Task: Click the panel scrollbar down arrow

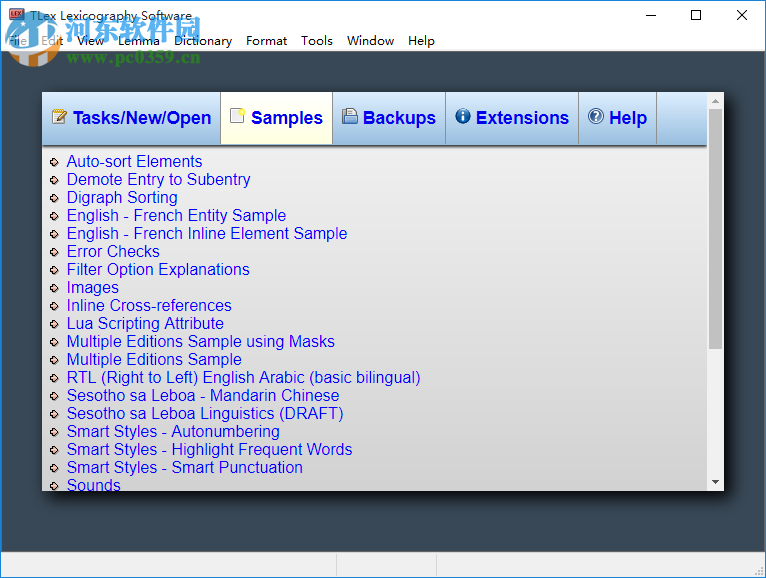Action: pyautogui.click(x=715, y=482)
